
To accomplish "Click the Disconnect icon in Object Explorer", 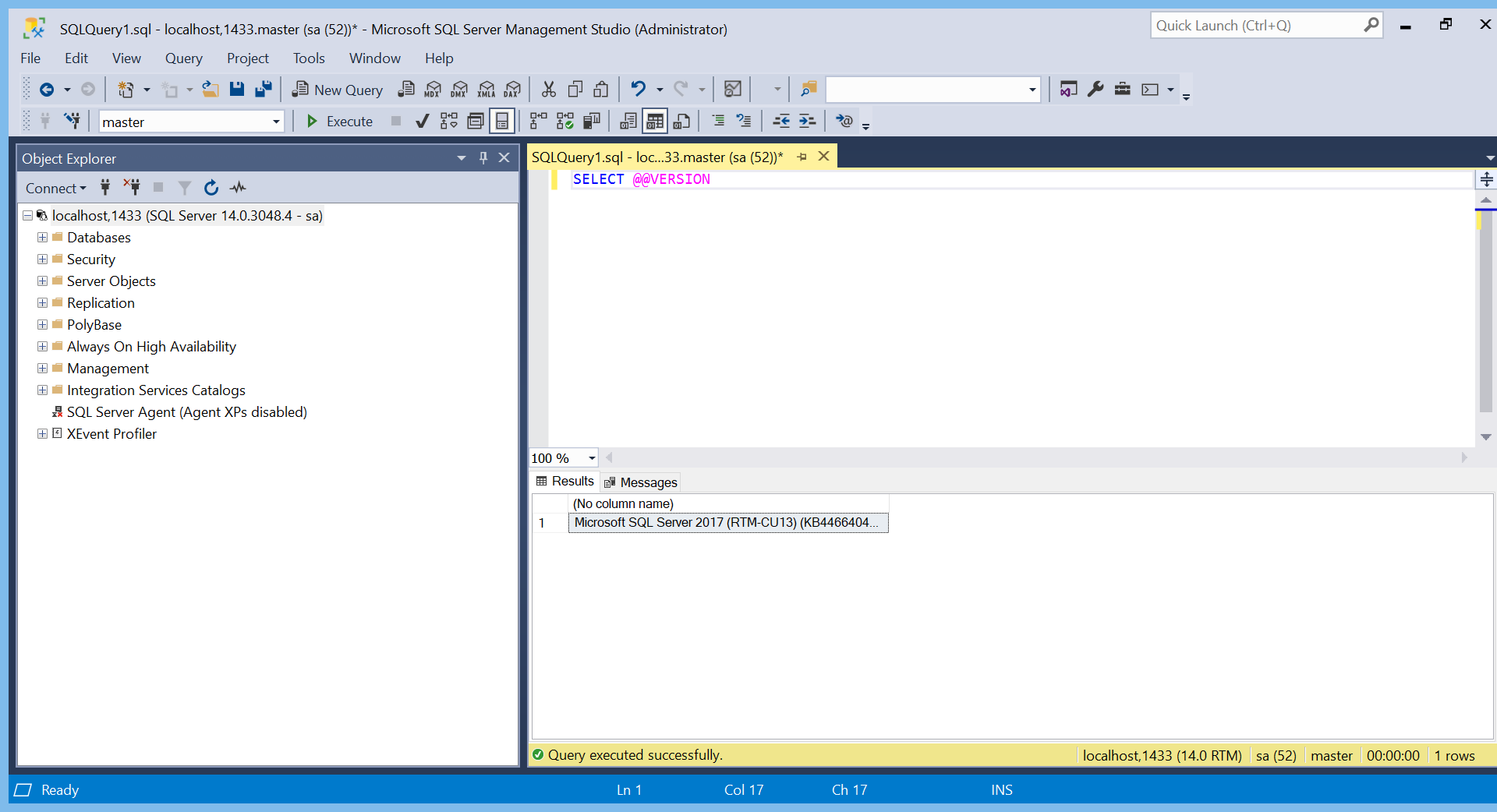I will click(132, 188).
